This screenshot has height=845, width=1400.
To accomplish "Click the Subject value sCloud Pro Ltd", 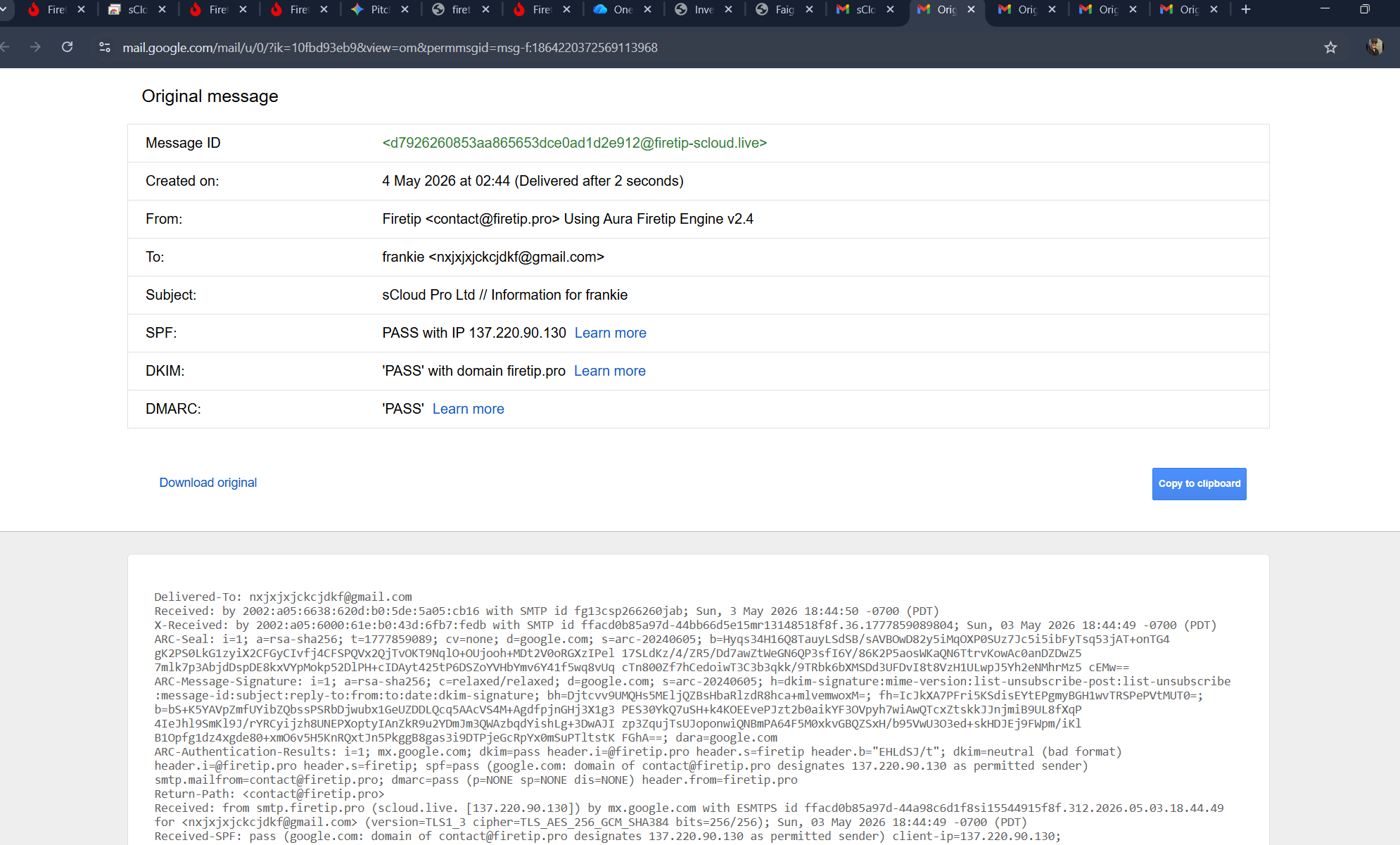I will tap(504, 295).
